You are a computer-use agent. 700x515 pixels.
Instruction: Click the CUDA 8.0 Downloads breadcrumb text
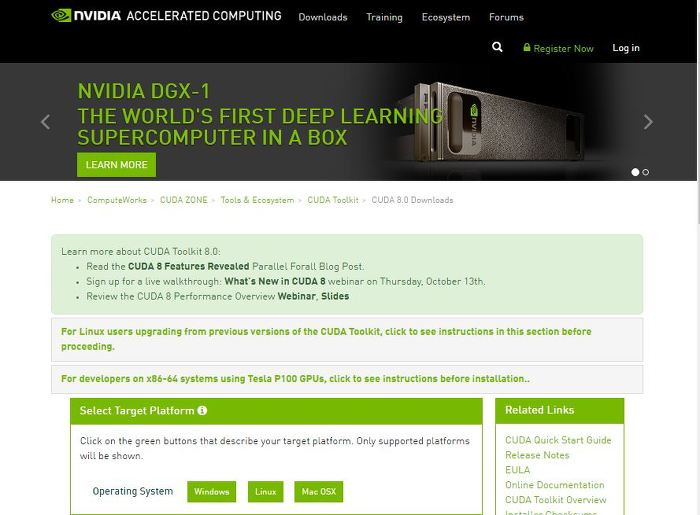tap(412, 200)
